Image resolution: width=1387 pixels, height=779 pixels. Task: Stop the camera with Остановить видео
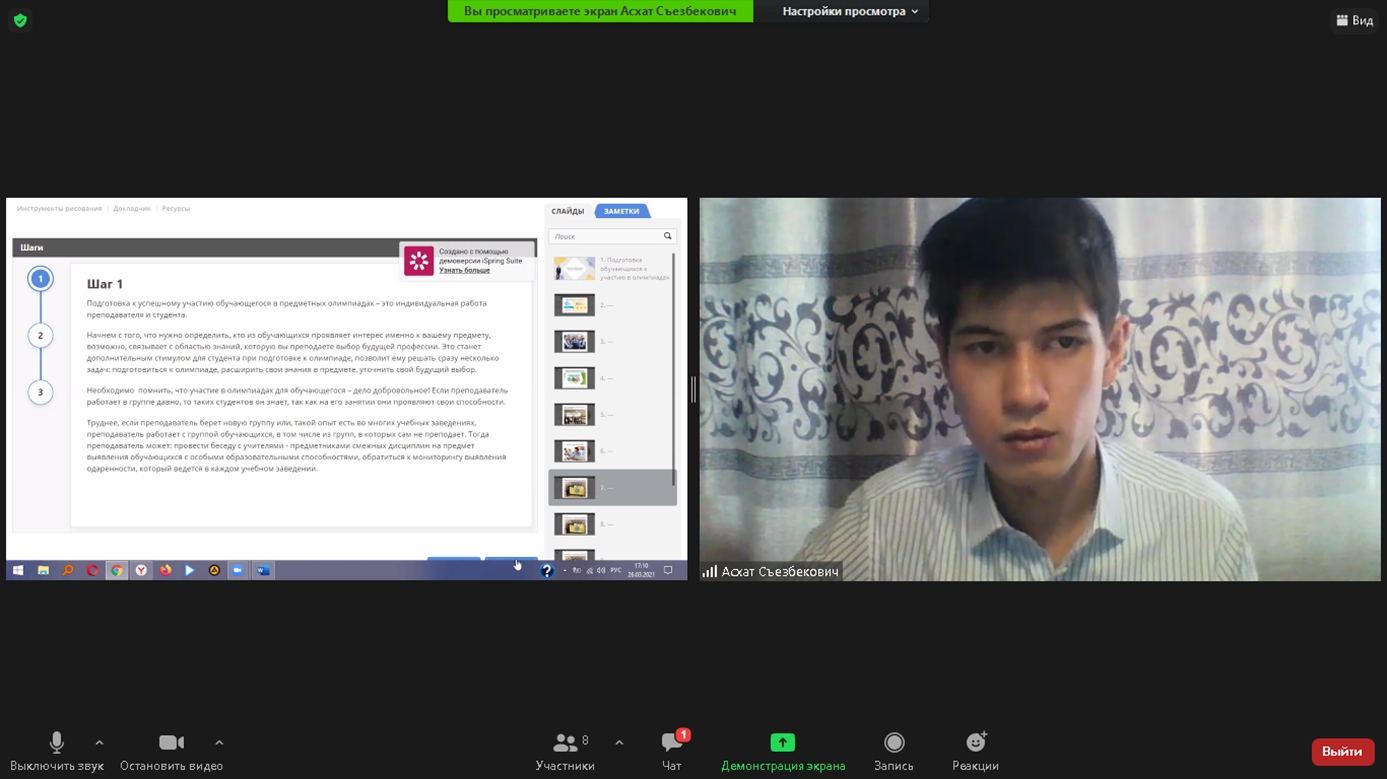pos(171,750)
